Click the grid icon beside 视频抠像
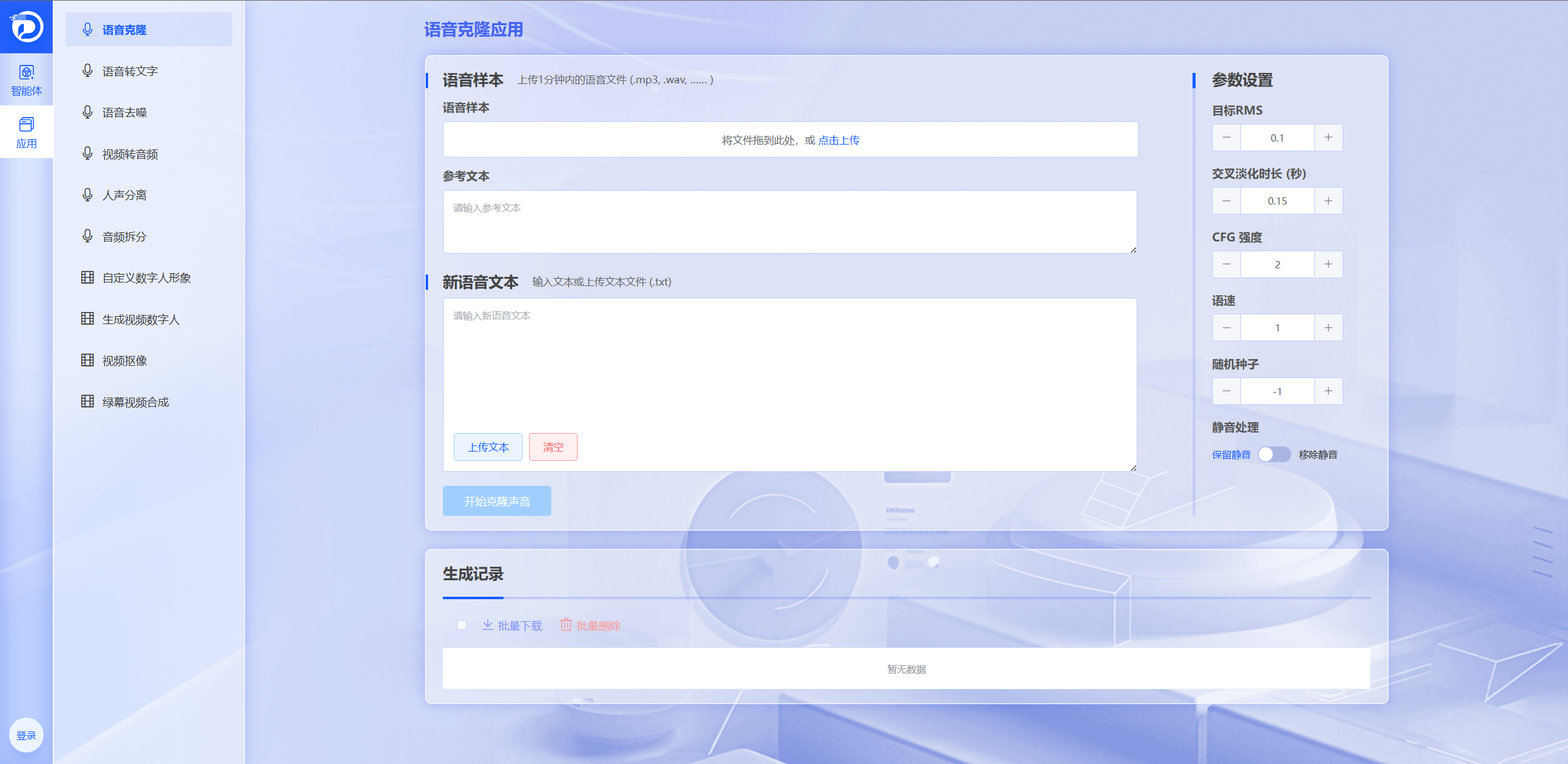The image size is (1568, 764). click(88, 360)
